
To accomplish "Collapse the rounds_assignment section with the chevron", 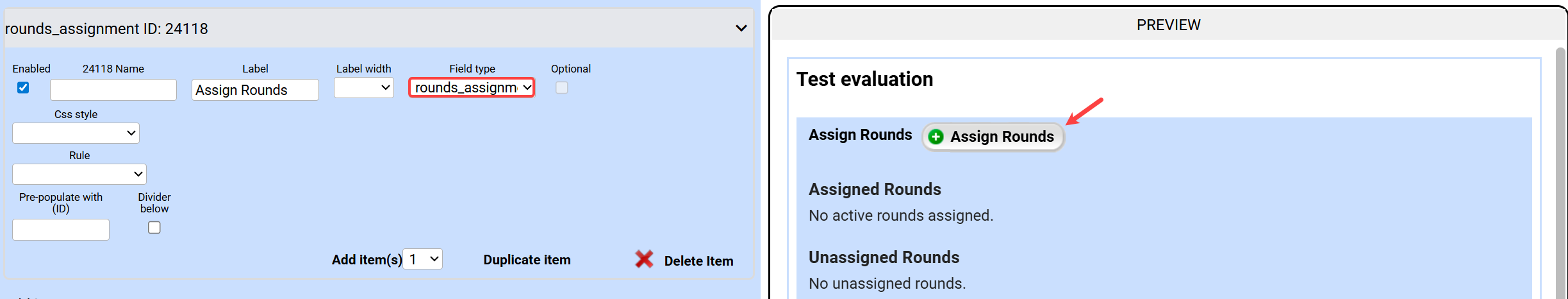I will pyautogui.click(x=741, y=28).
